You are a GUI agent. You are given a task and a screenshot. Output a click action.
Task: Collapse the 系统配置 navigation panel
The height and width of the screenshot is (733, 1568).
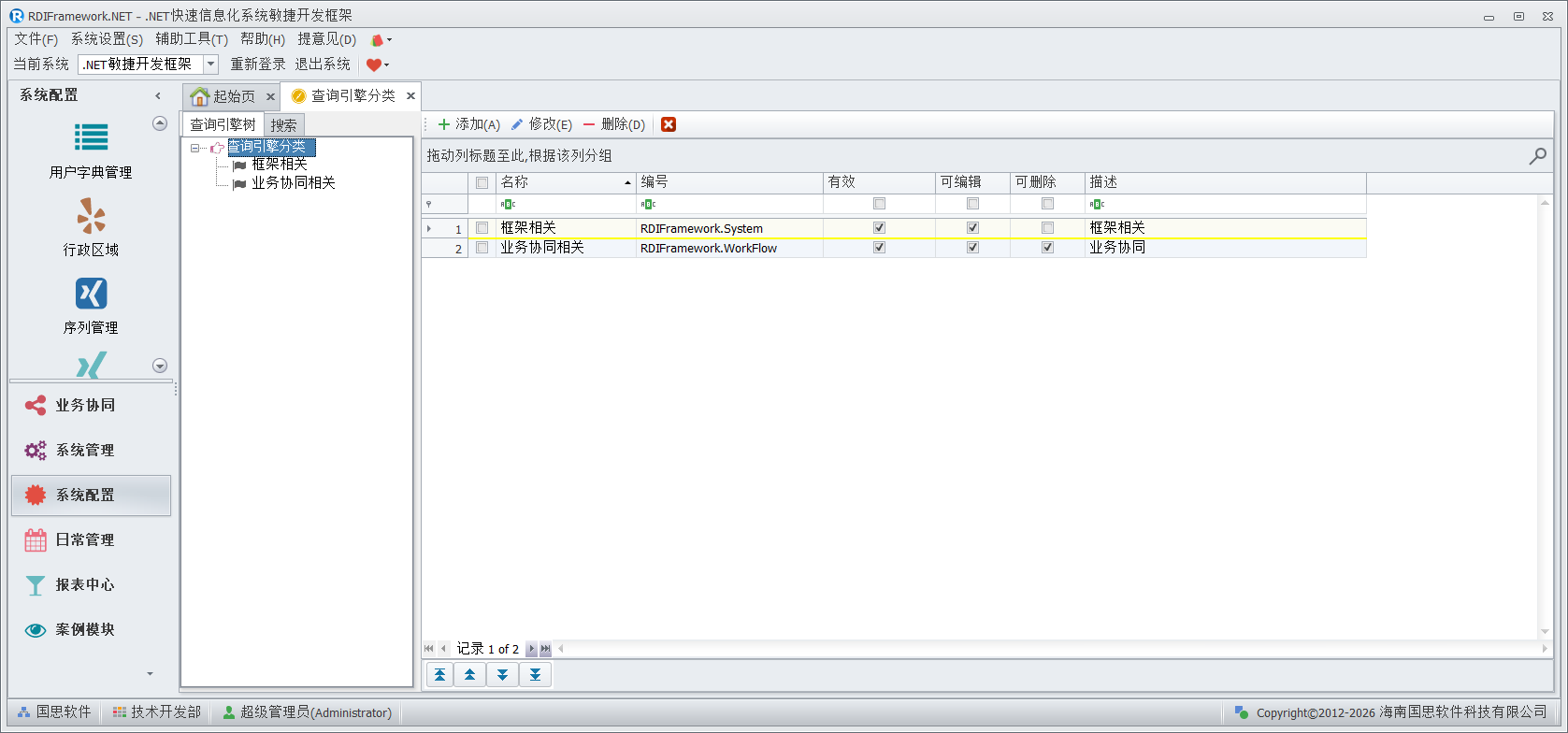tap(158, 95)
